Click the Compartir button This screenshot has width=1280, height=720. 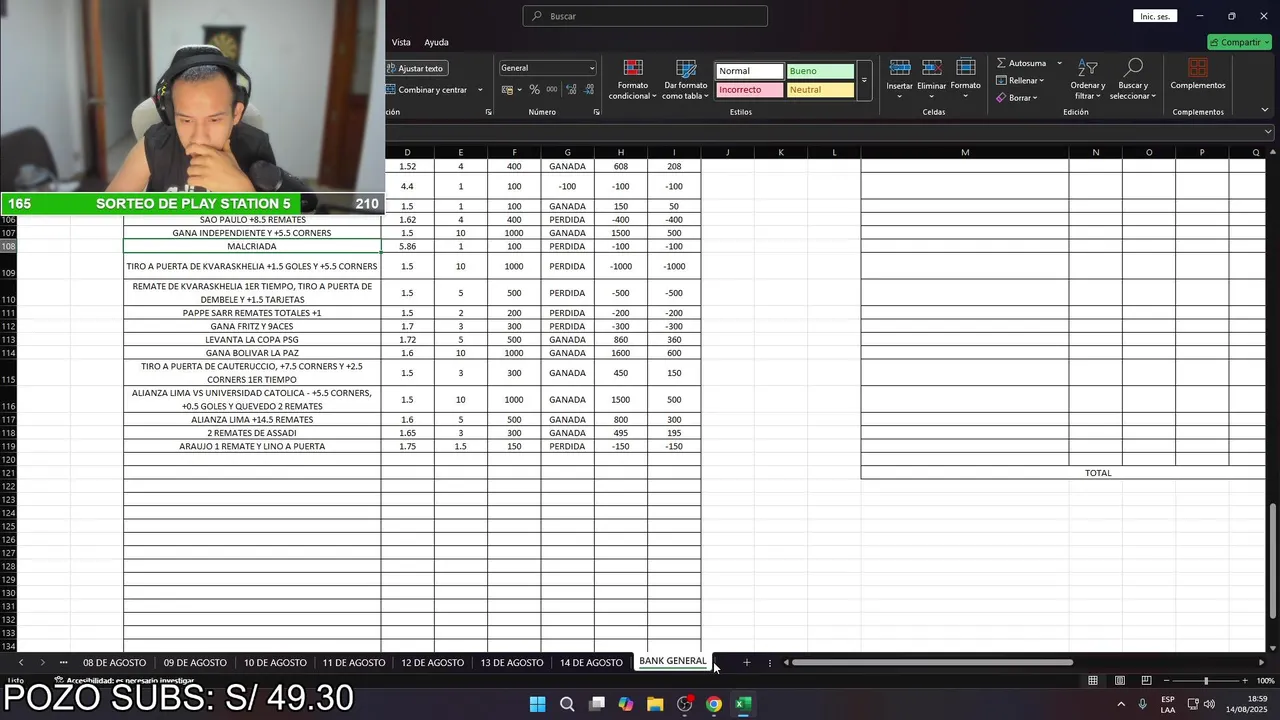[1240, 42]
